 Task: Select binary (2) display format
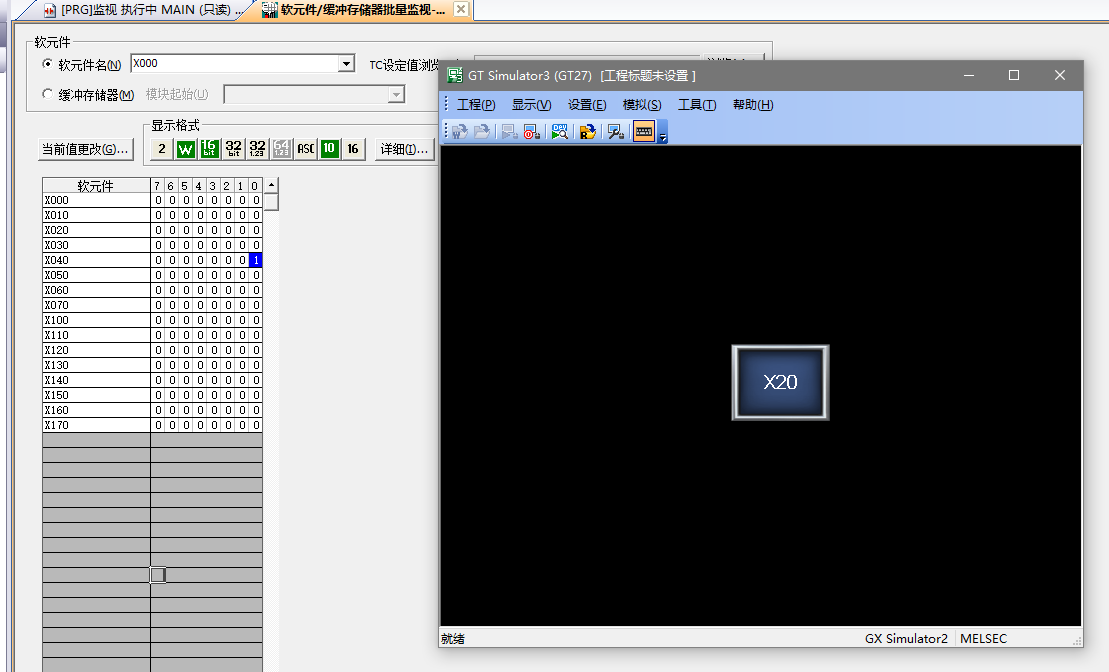coord(162,149)
